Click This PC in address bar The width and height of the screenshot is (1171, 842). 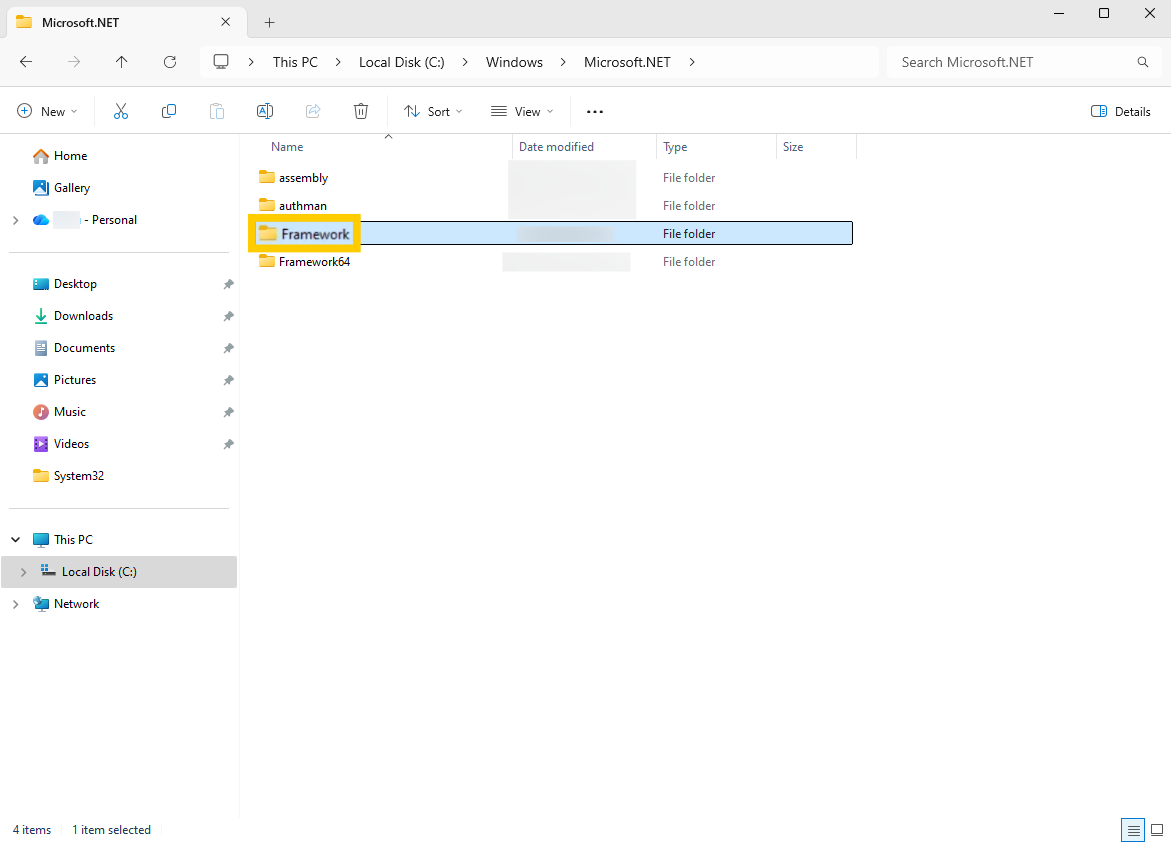(x=295, y=62)
